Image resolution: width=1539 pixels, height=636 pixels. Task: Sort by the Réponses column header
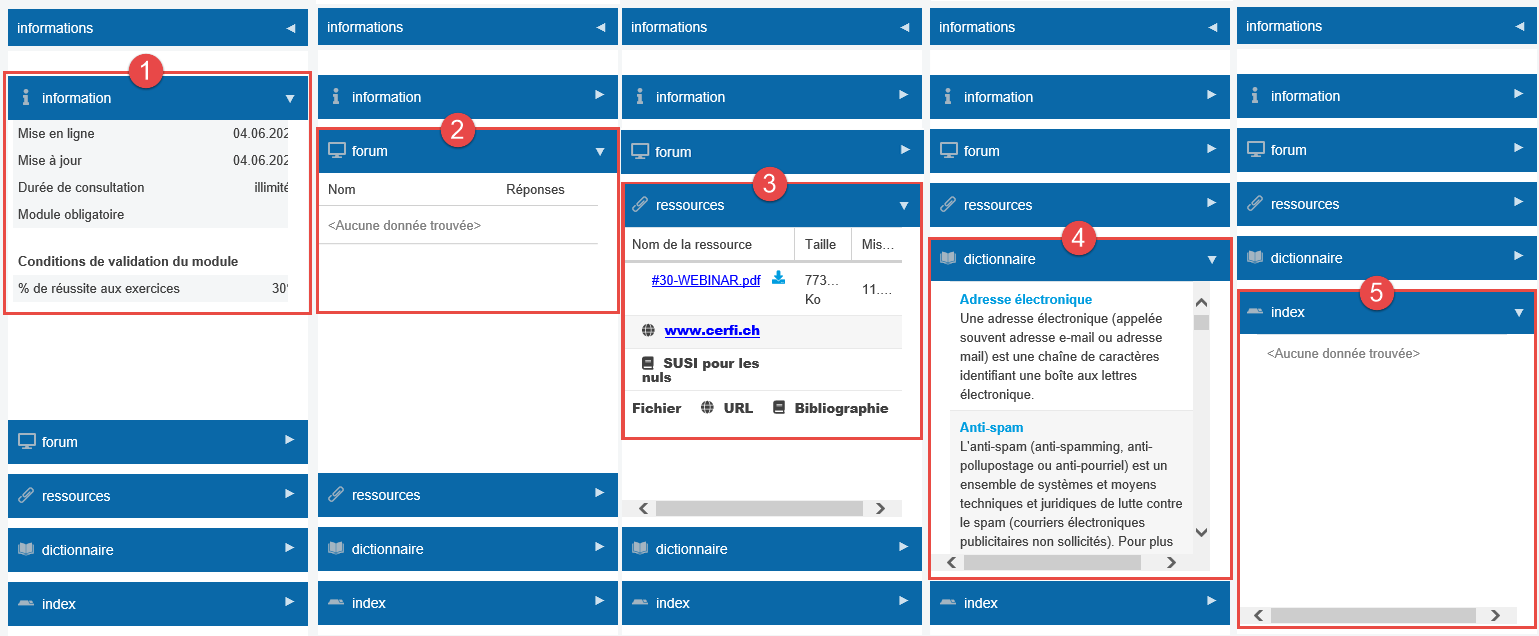point(535,189)
